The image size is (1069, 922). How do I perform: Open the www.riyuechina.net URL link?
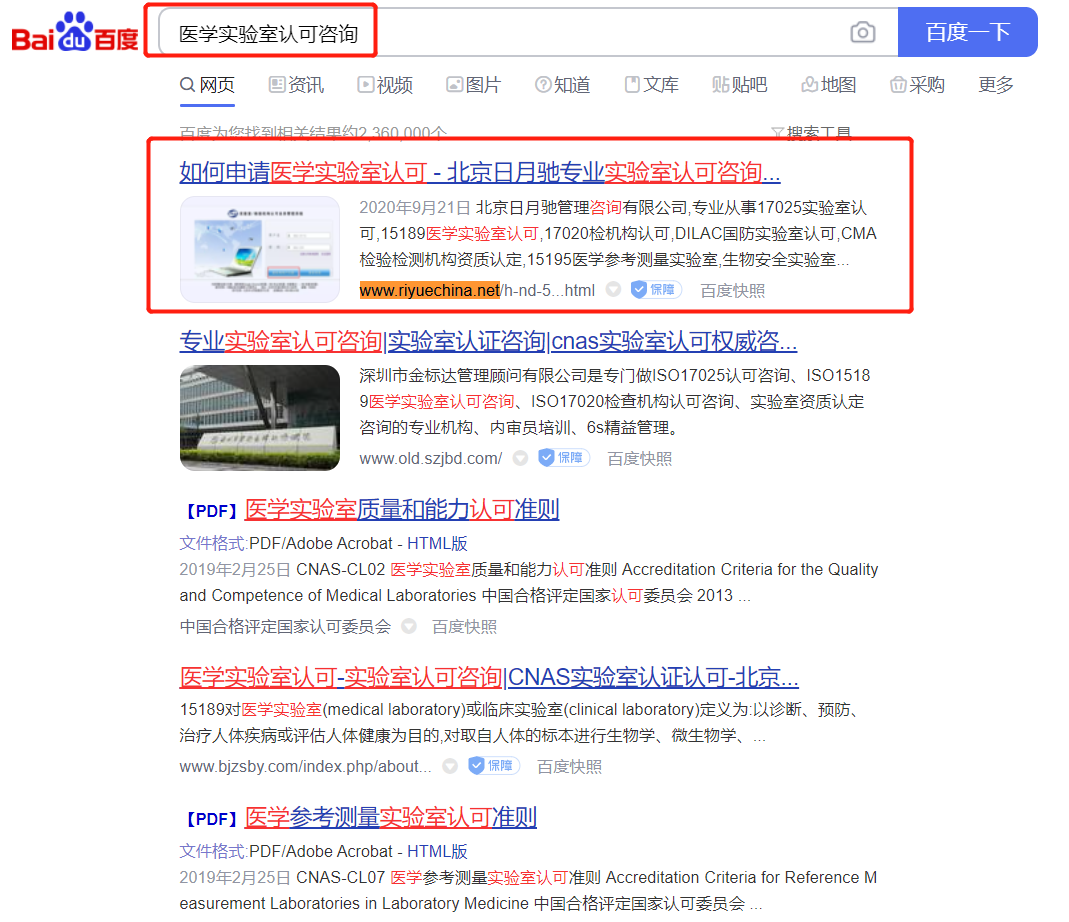477,291
